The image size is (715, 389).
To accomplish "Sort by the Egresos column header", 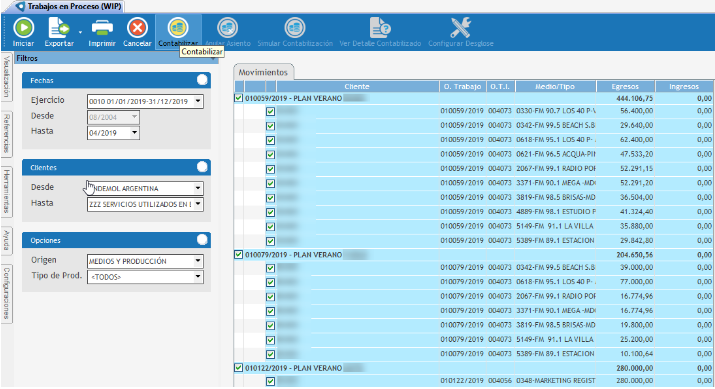I will (x=625, y=86).
